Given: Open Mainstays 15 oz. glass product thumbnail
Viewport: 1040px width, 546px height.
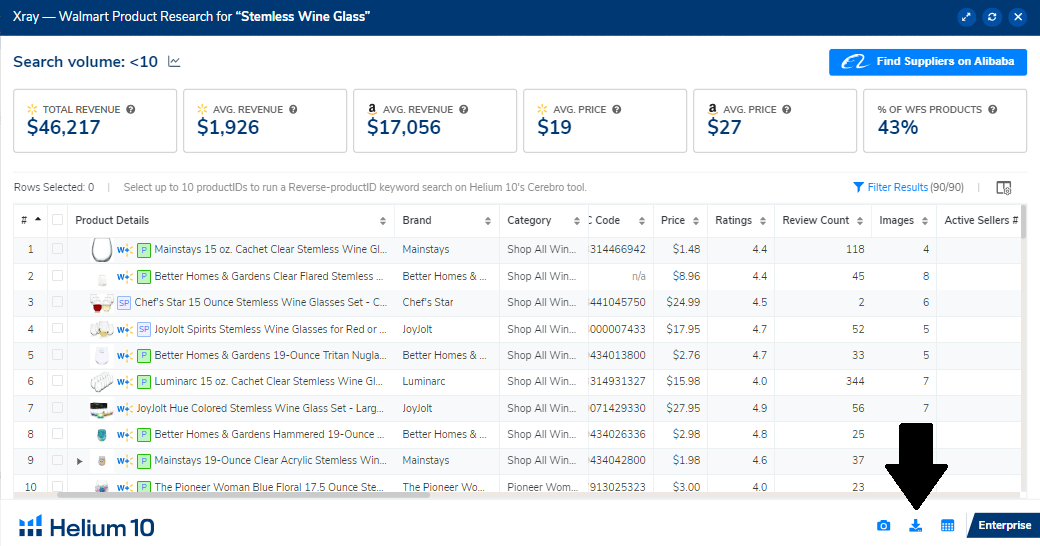Looking at the screenshot, I should 101,249.
